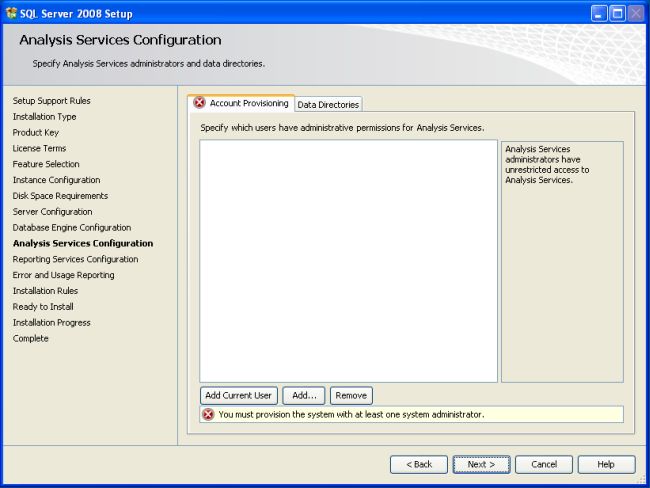Click the Add Current User button
Viewport: 650px width, 488px height.
238,396
